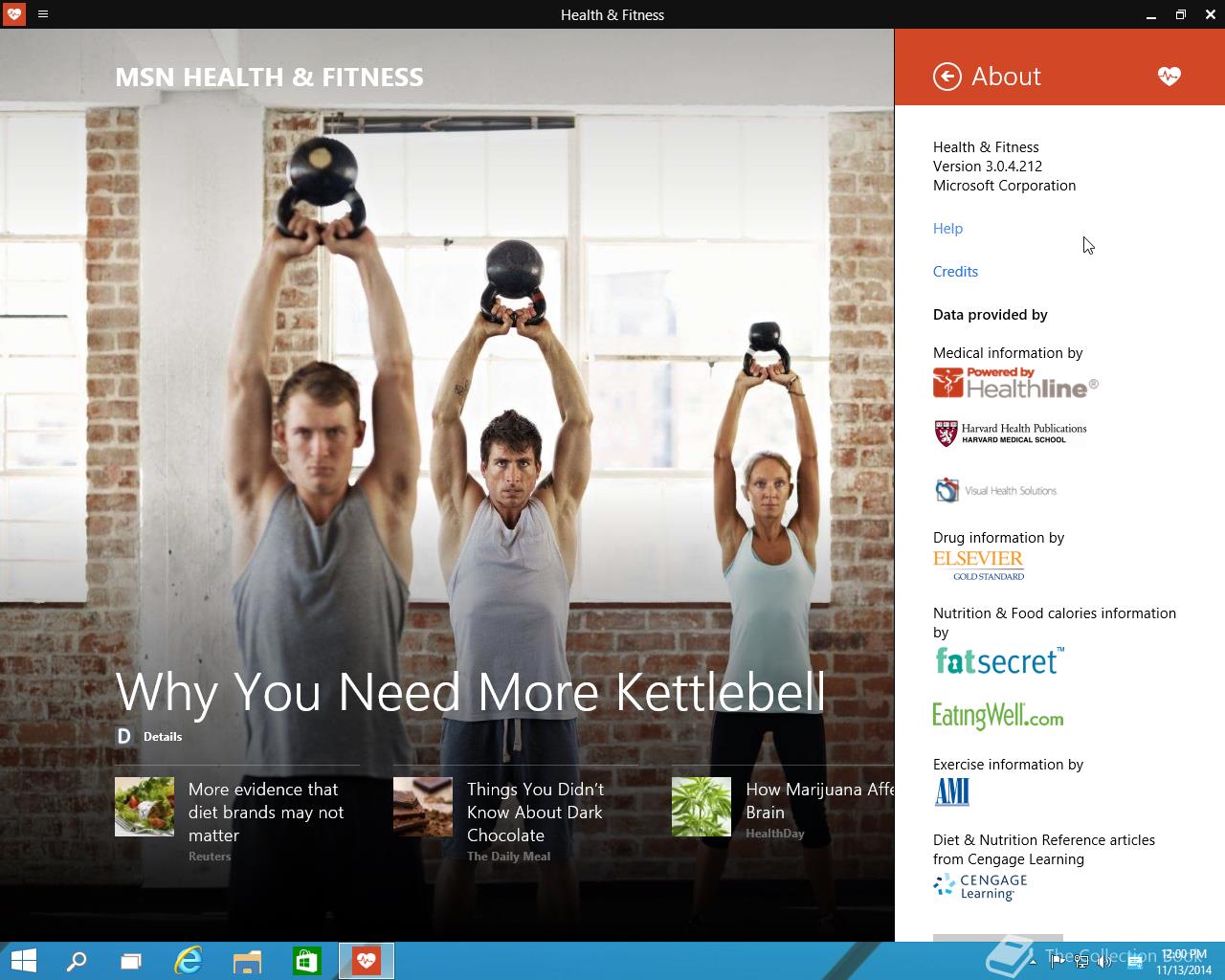
Task: Open the Credits link
Action: point(955,271)
